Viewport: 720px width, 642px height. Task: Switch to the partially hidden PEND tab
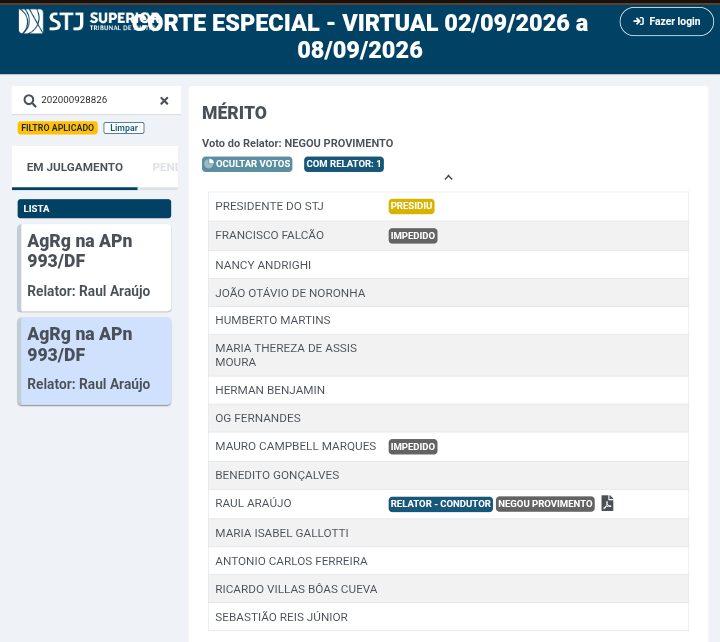pyautogui.click(x=165, y=167)
